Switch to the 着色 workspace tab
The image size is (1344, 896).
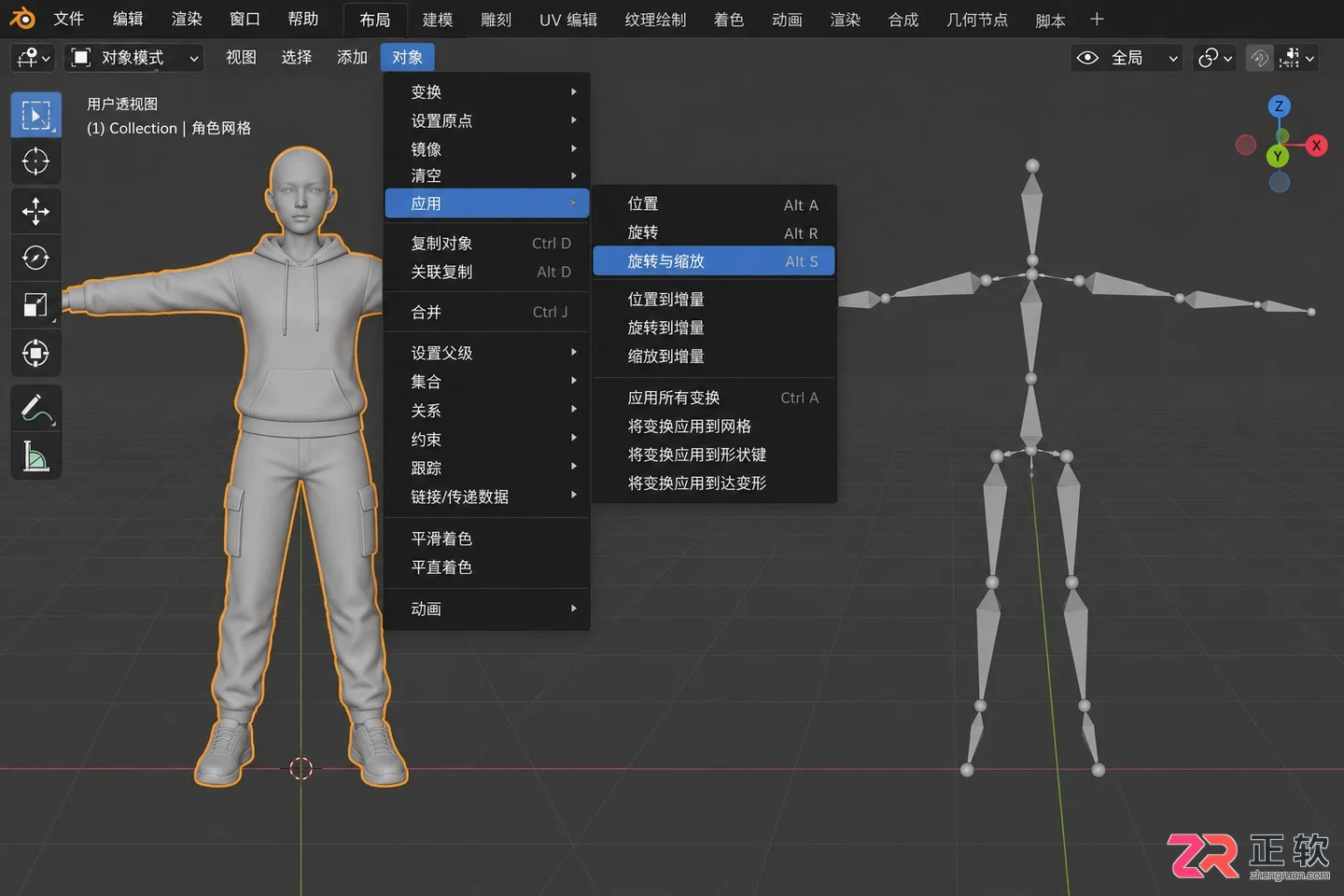(728, 20)
